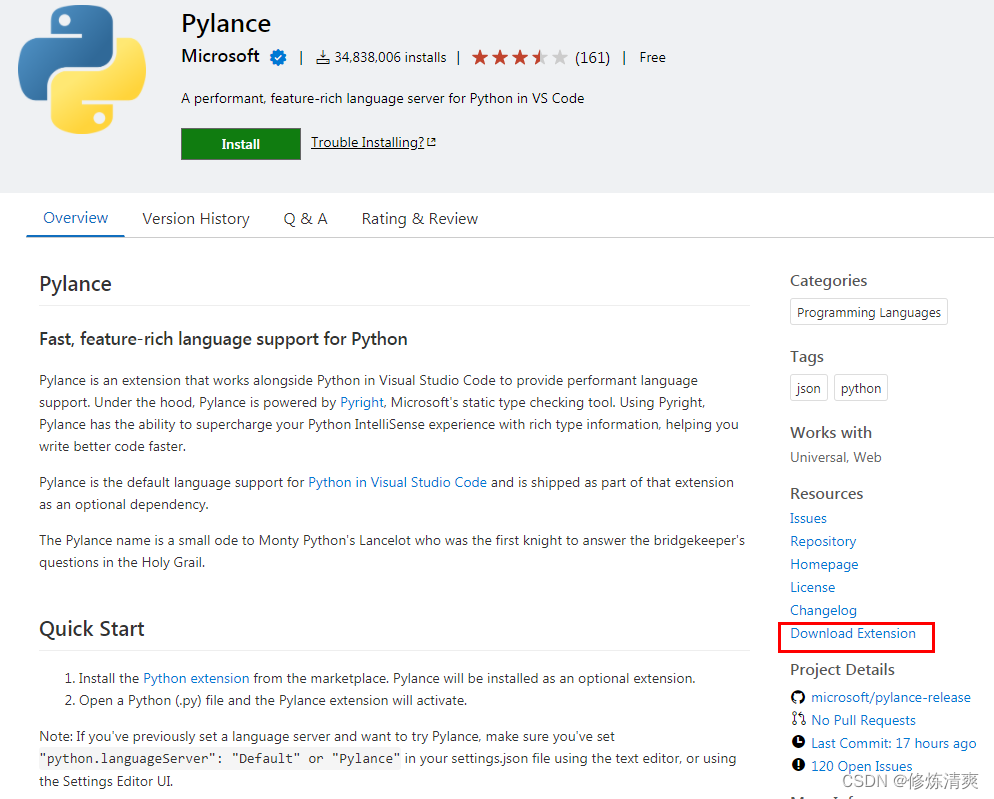Click the Universal, Web text
This screenshot has width=994, height=799.
tap(836, 457)
